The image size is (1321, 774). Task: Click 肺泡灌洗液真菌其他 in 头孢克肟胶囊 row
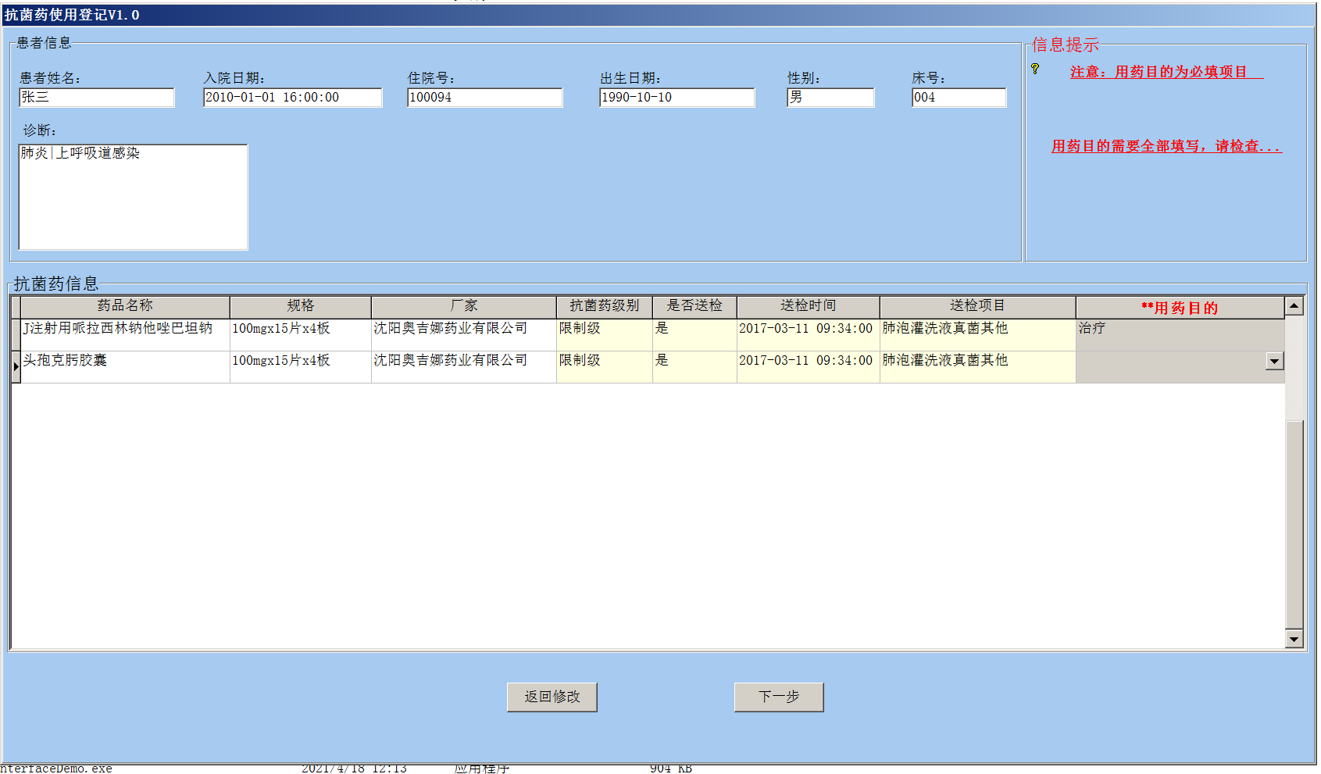click(977, 367)
